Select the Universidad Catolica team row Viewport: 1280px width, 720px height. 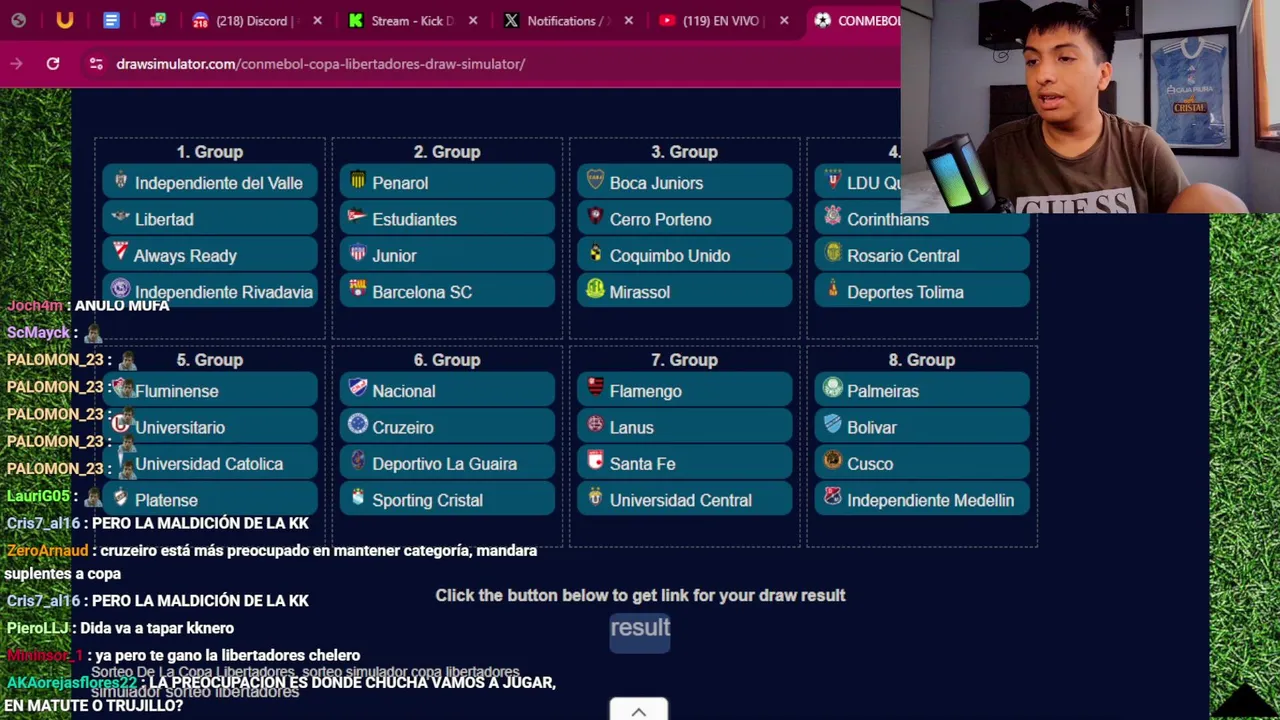tap(210, 464)
